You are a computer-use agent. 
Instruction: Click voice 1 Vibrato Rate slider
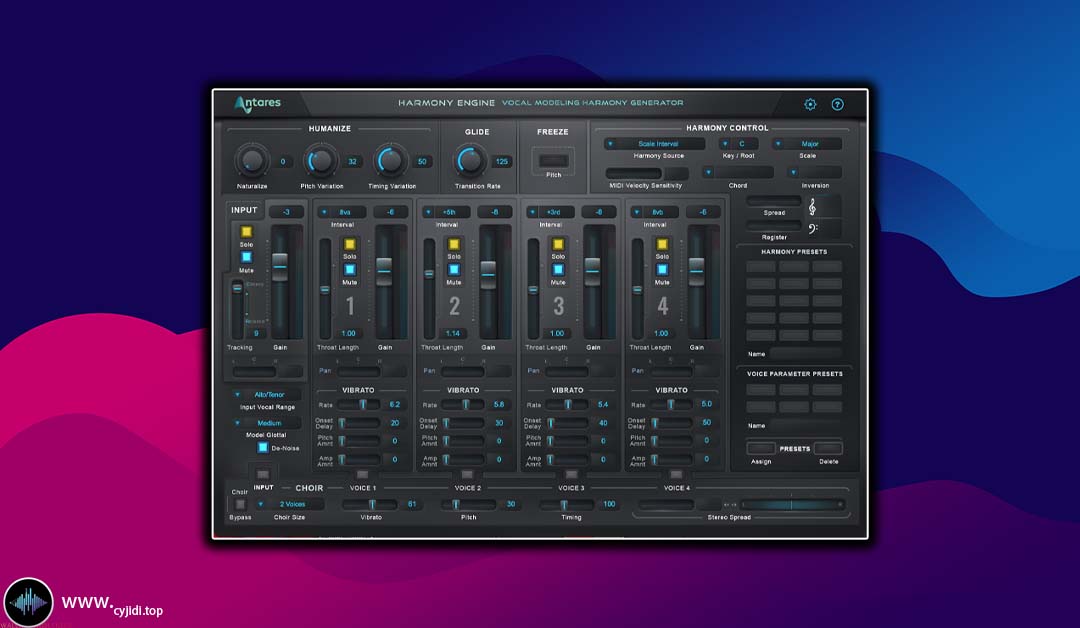(x=358, y=405)
